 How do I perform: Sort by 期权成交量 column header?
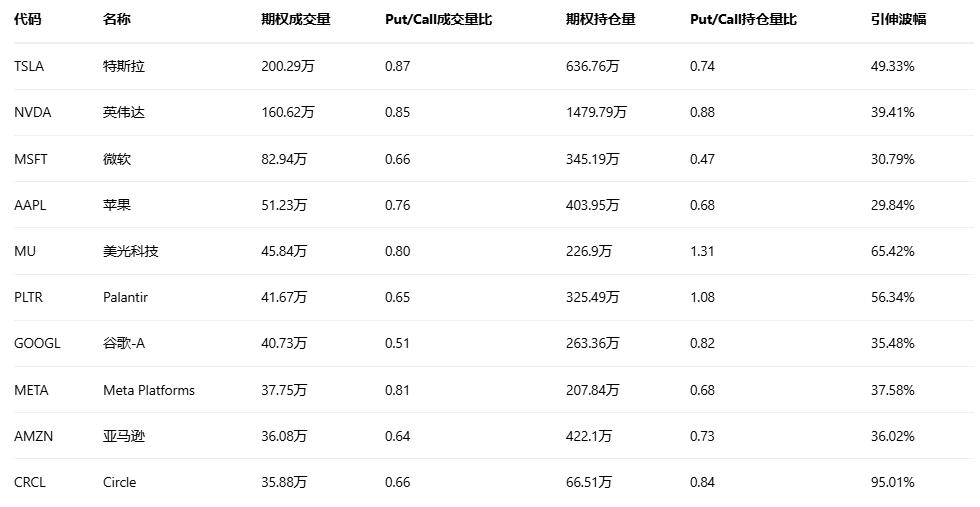(295, 19)
